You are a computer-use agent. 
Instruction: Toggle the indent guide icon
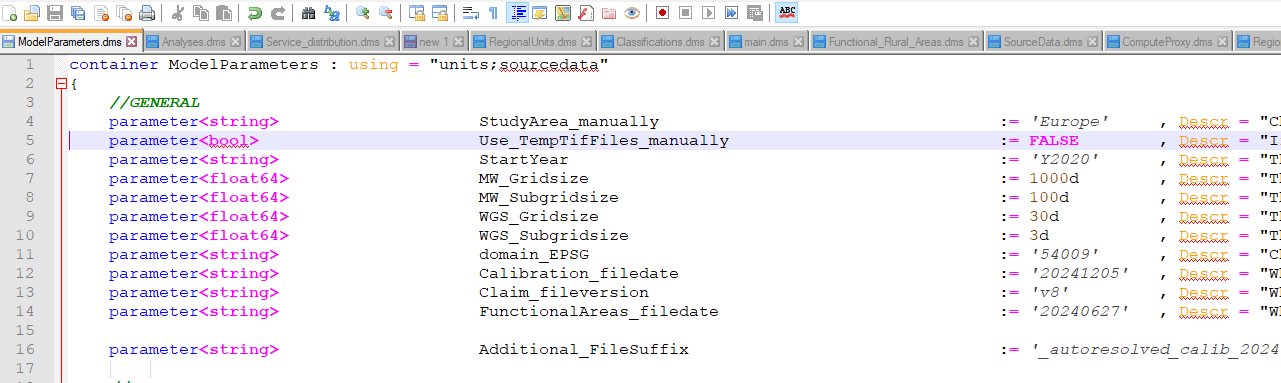(x=518, y=13)
